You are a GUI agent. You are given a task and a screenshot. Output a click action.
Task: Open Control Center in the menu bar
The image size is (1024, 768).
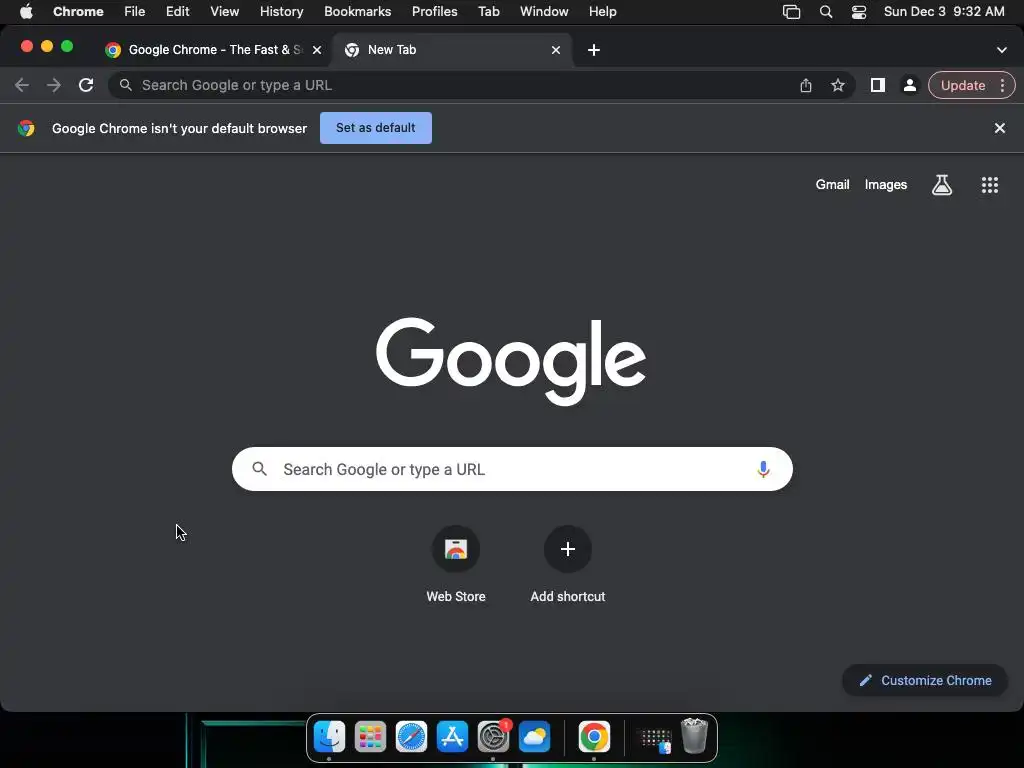859,12
